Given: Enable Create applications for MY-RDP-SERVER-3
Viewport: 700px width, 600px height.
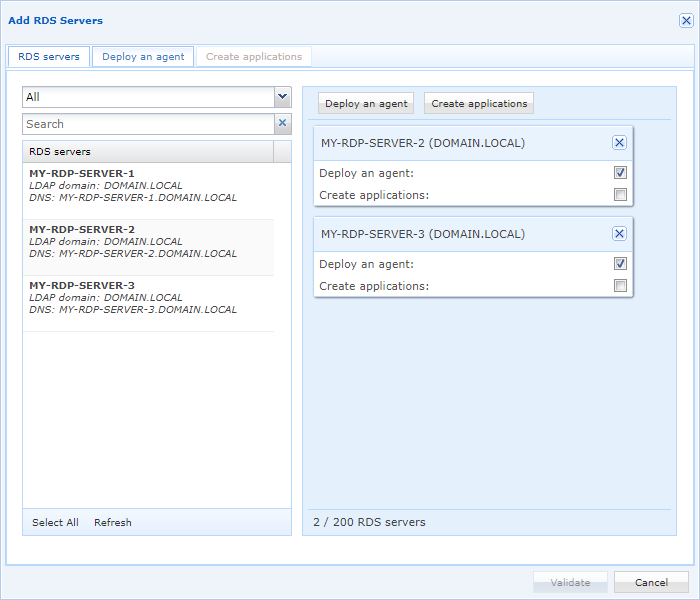Looking at the screenshot, I should [620, 286].
